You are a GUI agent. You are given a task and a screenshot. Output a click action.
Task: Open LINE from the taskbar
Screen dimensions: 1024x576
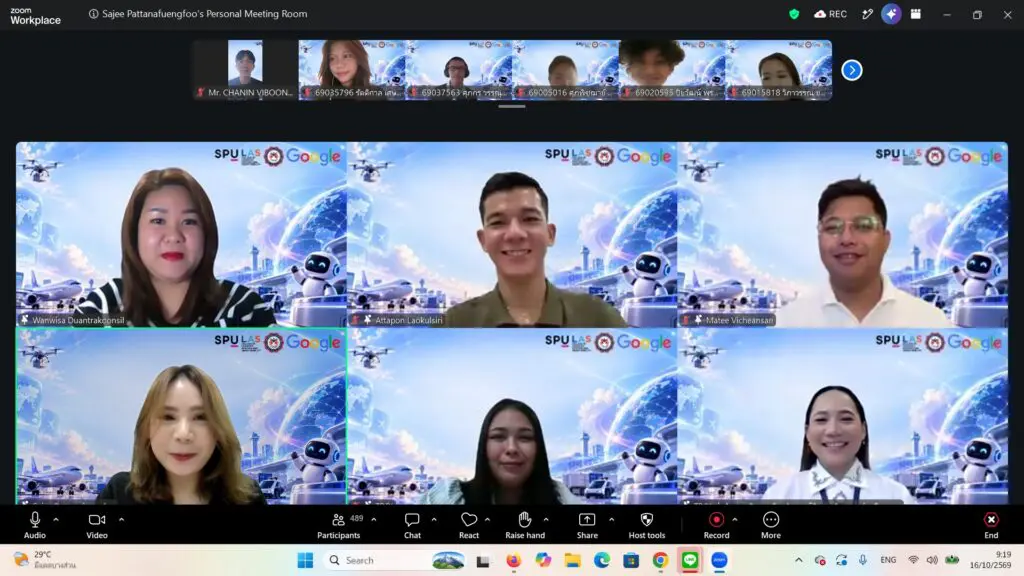(x=690, y=560)
